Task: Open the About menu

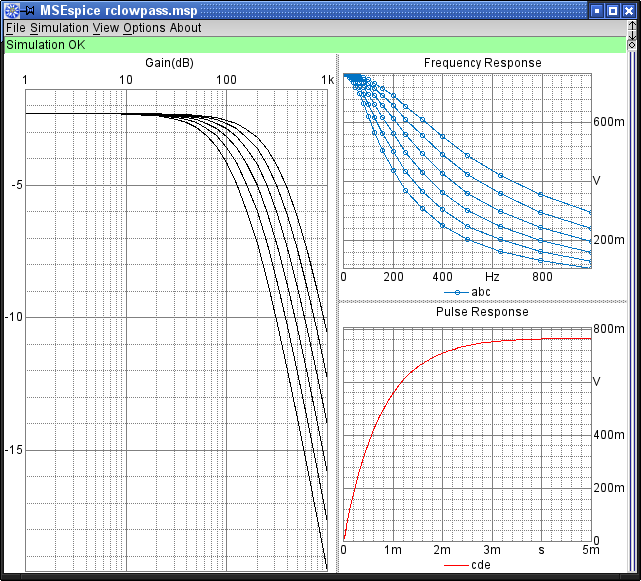Action: [185, 28]
